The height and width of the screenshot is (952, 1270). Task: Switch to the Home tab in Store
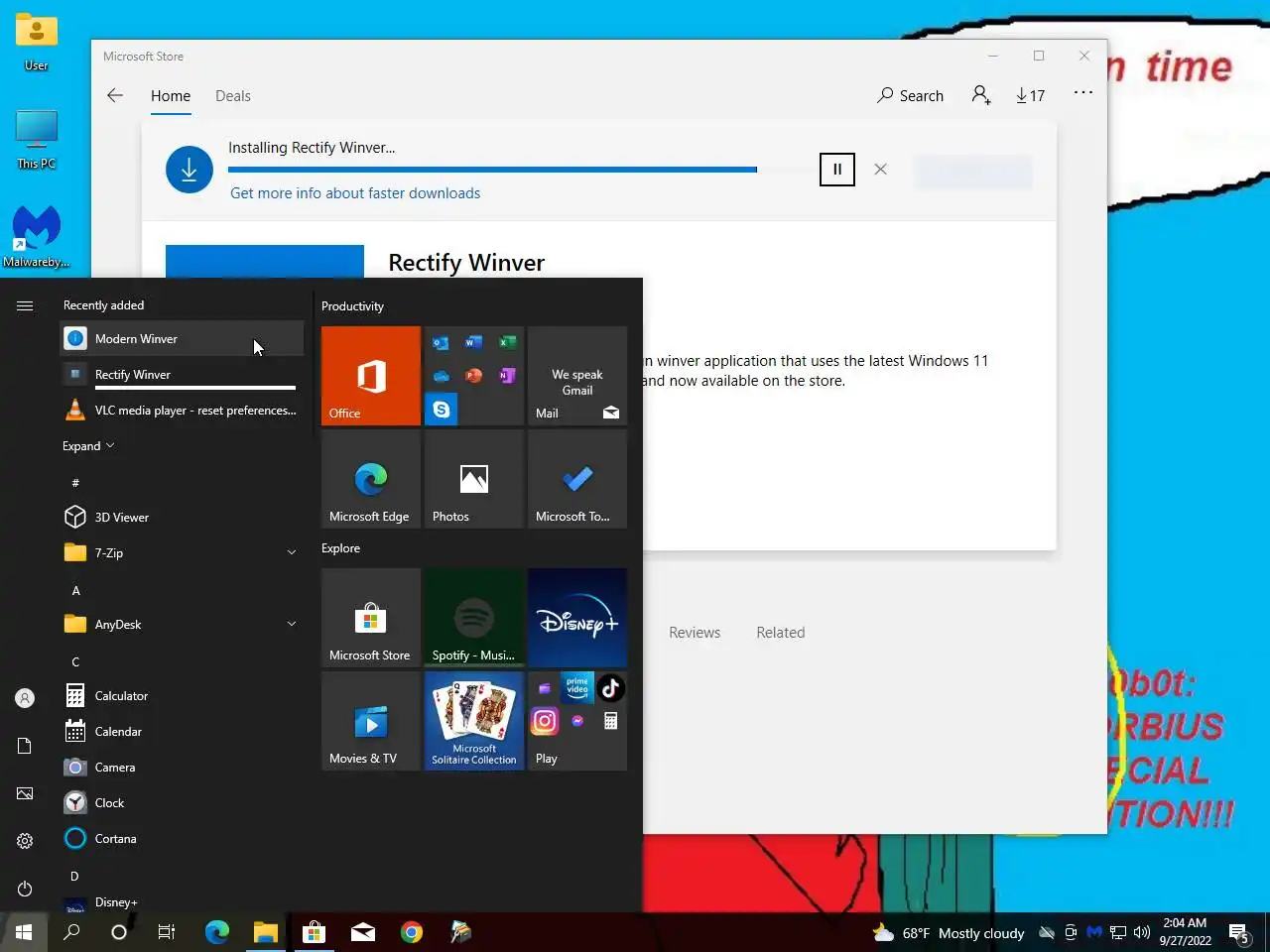(x=171, y=96)
